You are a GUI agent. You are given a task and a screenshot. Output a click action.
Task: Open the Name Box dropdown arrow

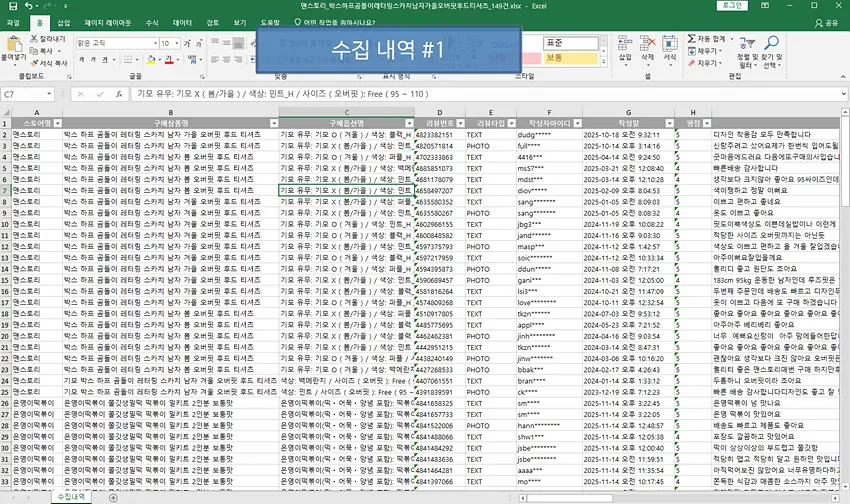point(49,94)
